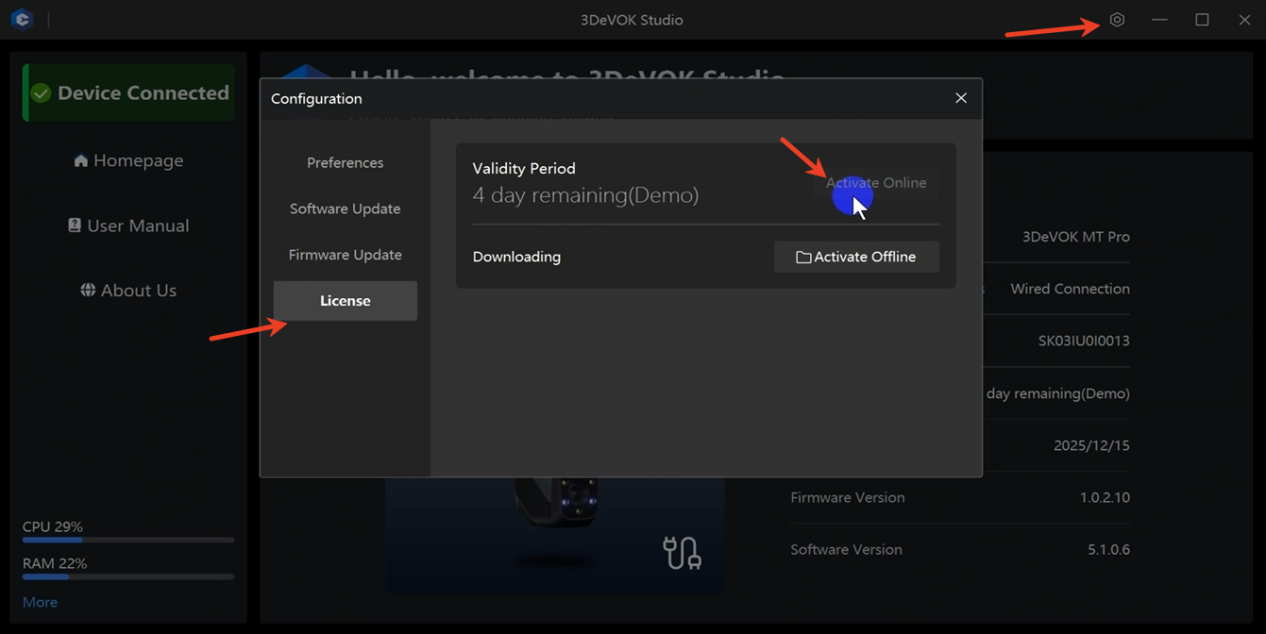Click the wired connection plug icon
Viewport: 1266px width, 634px height.
tap(682, 553)
